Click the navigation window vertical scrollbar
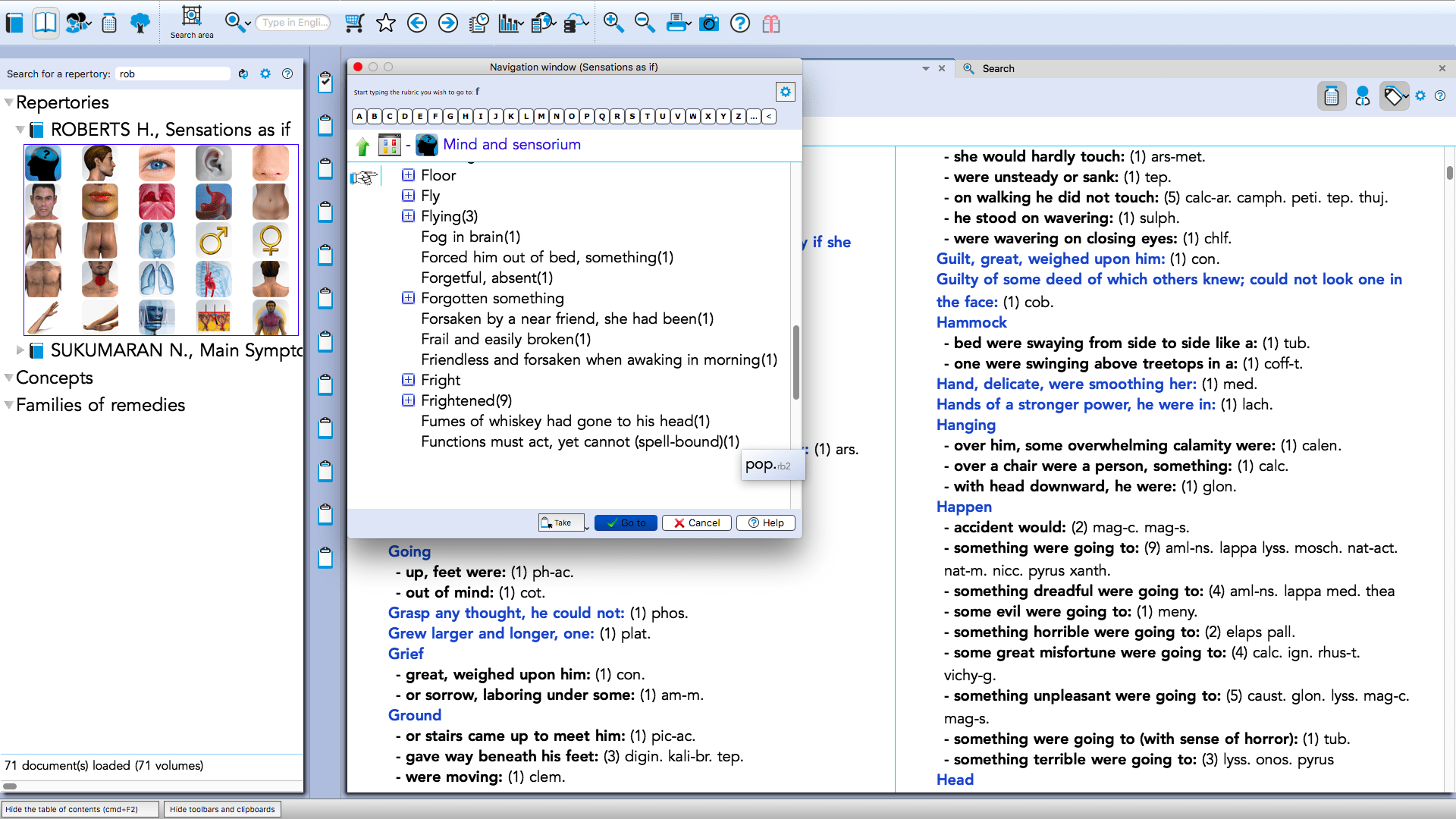The width and height of the screenshot is (1456, 819). click(x=795, y=364)
